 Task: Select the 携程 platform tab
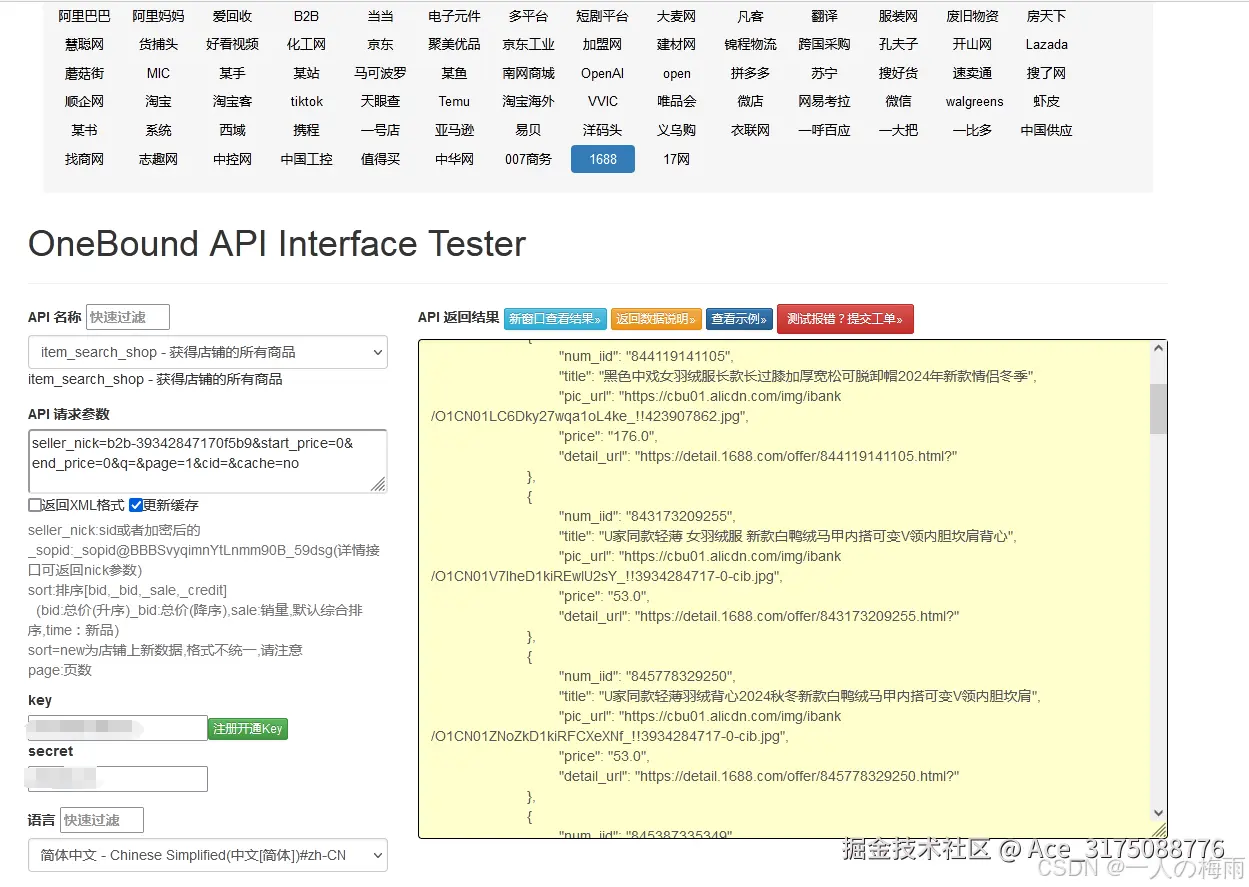point(306,130)
